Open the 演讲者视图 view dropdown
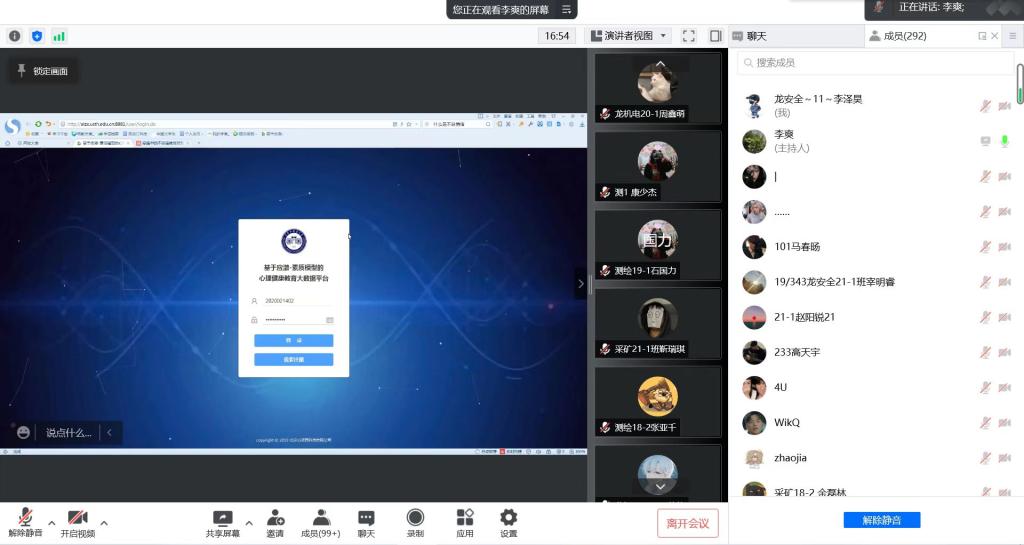 coord(628,36)
